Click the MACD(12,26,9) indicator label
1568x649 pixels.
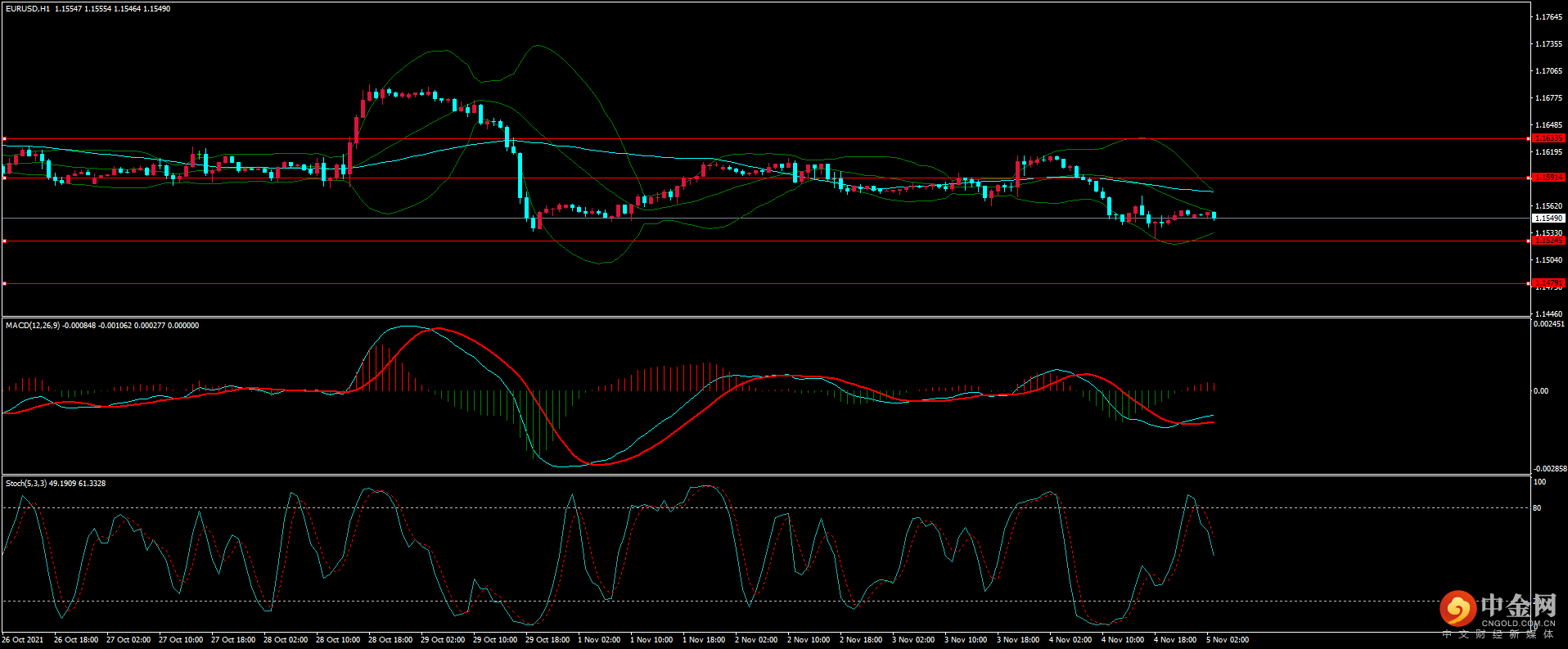click(33, 326)
